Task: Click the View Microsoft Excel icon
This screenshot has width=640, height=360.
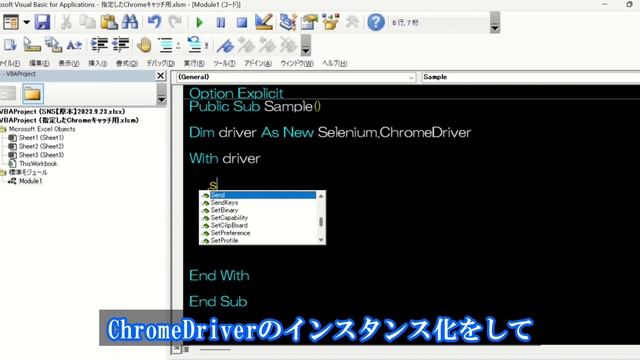Action: pos(11,22)
